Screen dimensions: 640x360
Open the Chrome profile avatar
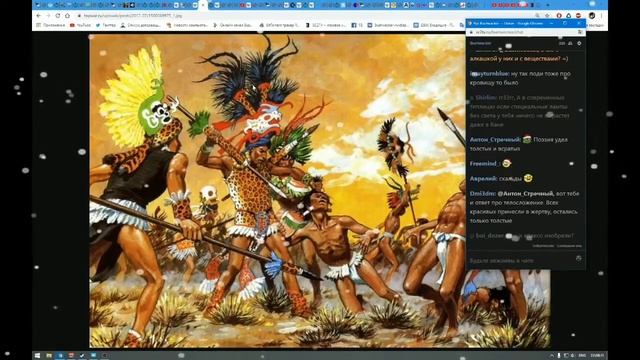[x=591, y=16]
